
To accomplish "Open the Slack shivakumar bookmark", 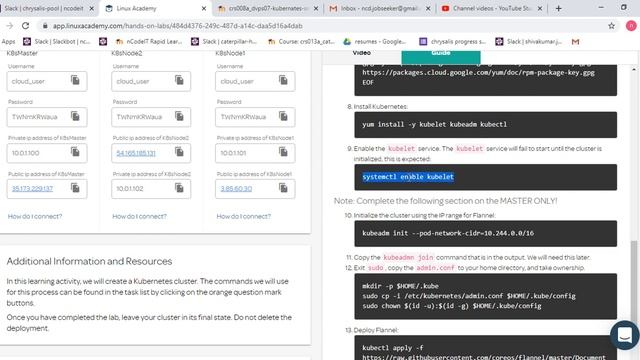I will tap(529, 42).
